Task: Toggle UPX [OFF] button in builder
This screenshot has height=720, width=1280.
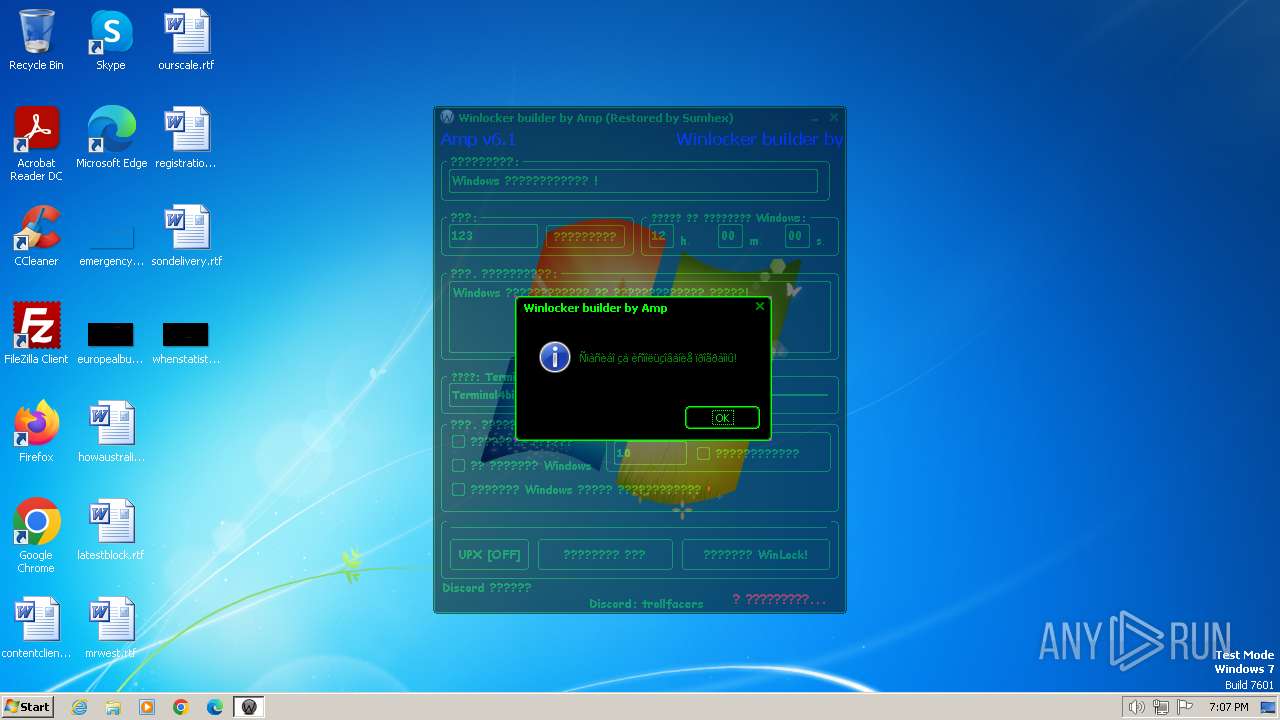Action: coord(489,554)
